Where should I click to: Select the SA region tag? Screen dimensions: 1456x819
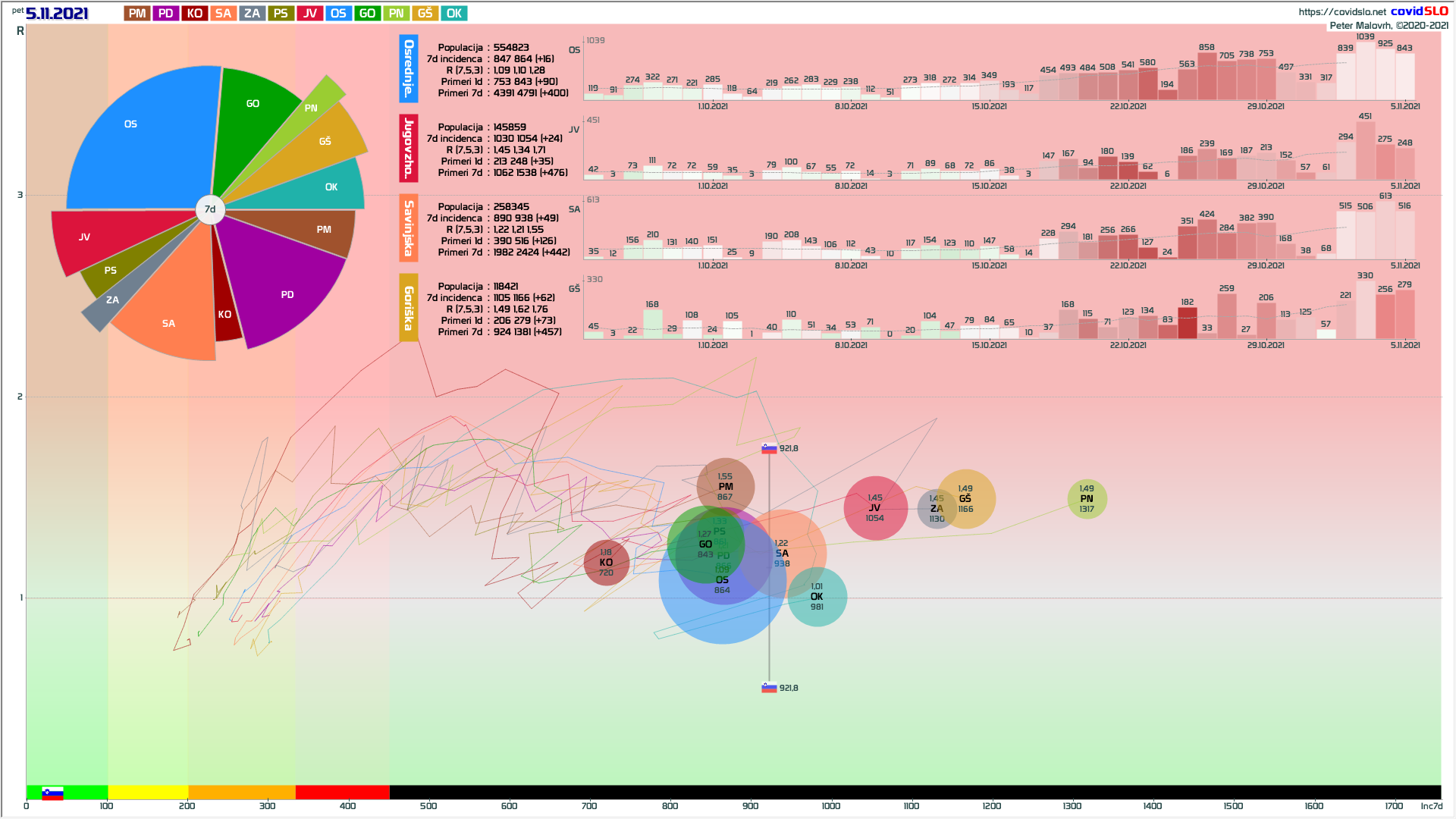[x=223, y=14]
